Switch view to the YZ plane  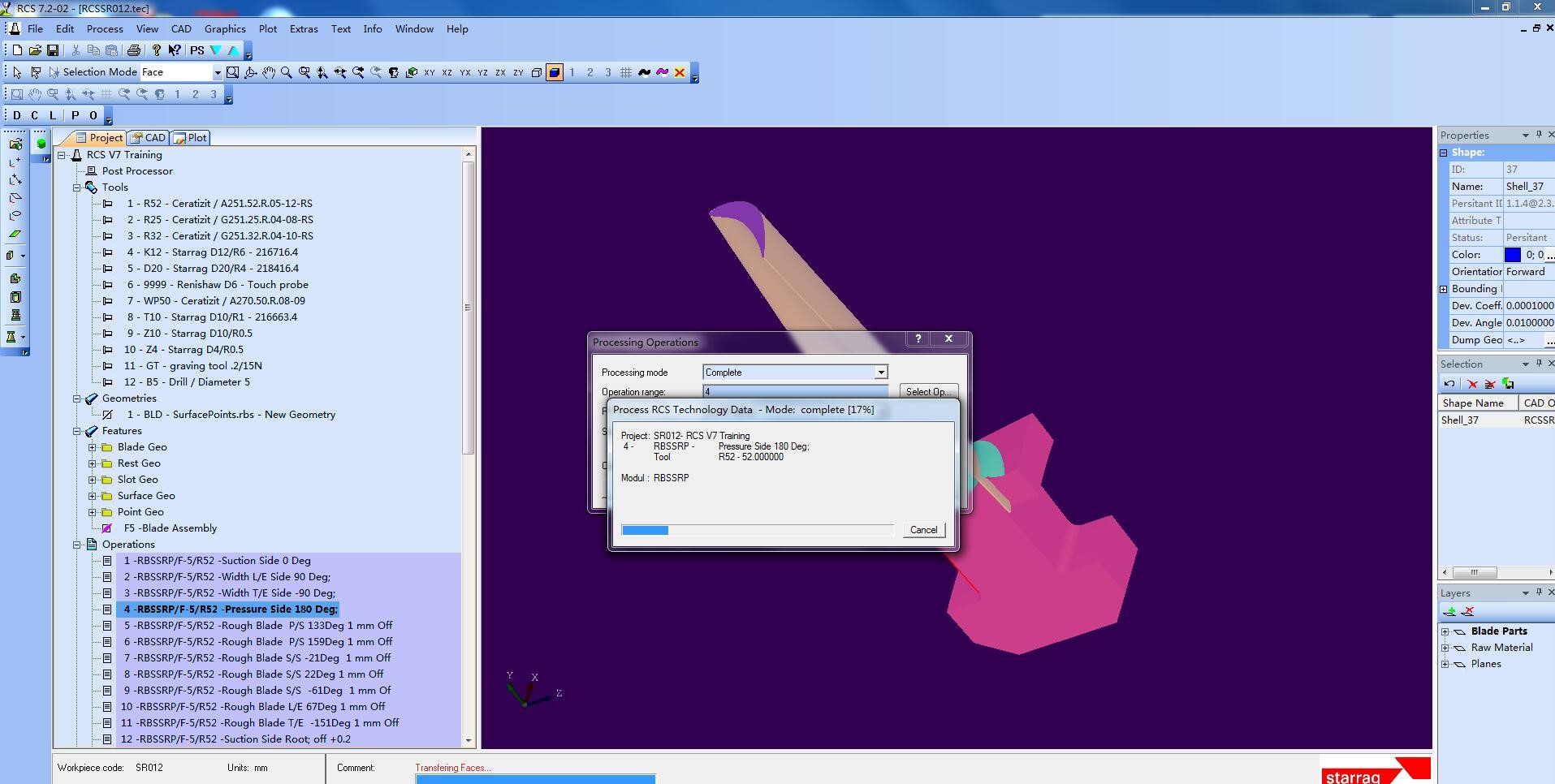pyautogui.click(x=482, y=72)
